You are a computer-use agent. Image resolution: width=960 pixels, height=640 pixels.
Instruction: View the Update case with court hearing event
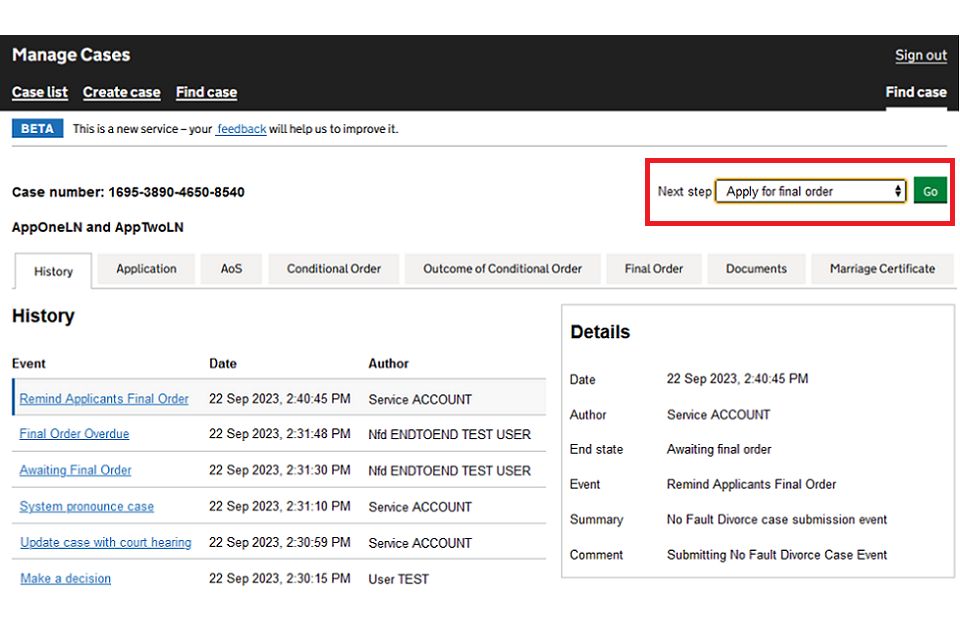click(105, 543)
